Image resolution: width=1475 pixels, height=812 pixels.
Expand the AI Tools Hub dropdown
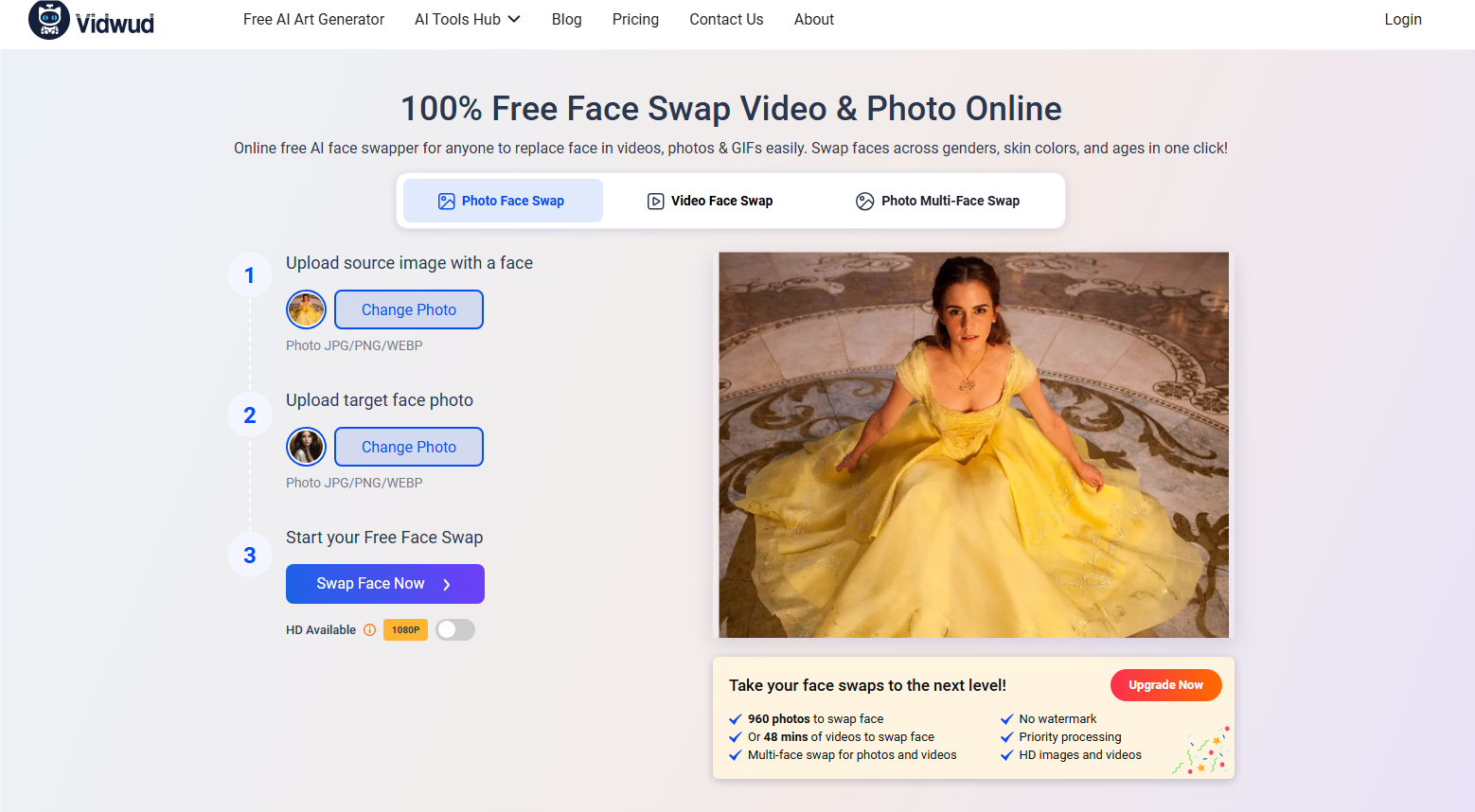(468, 19)
